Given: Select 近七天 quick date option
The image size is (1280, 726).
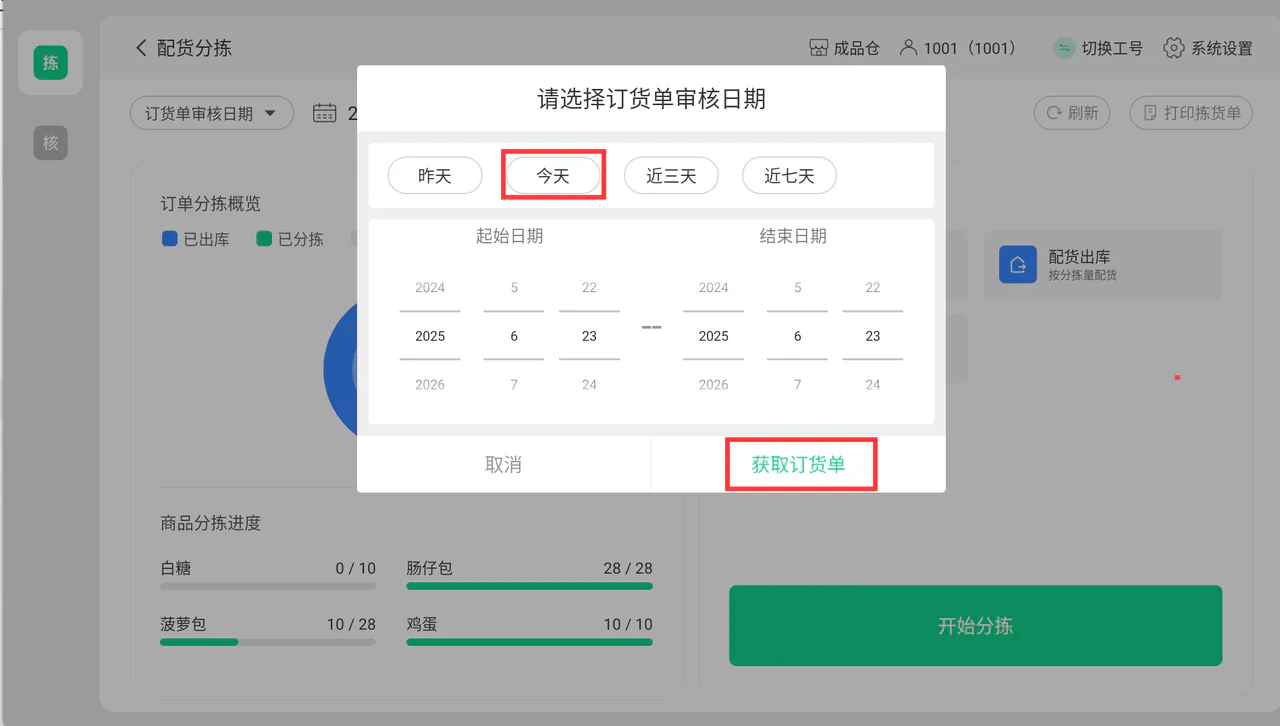Looking at the screenshot, I should [x=789, y=176].
